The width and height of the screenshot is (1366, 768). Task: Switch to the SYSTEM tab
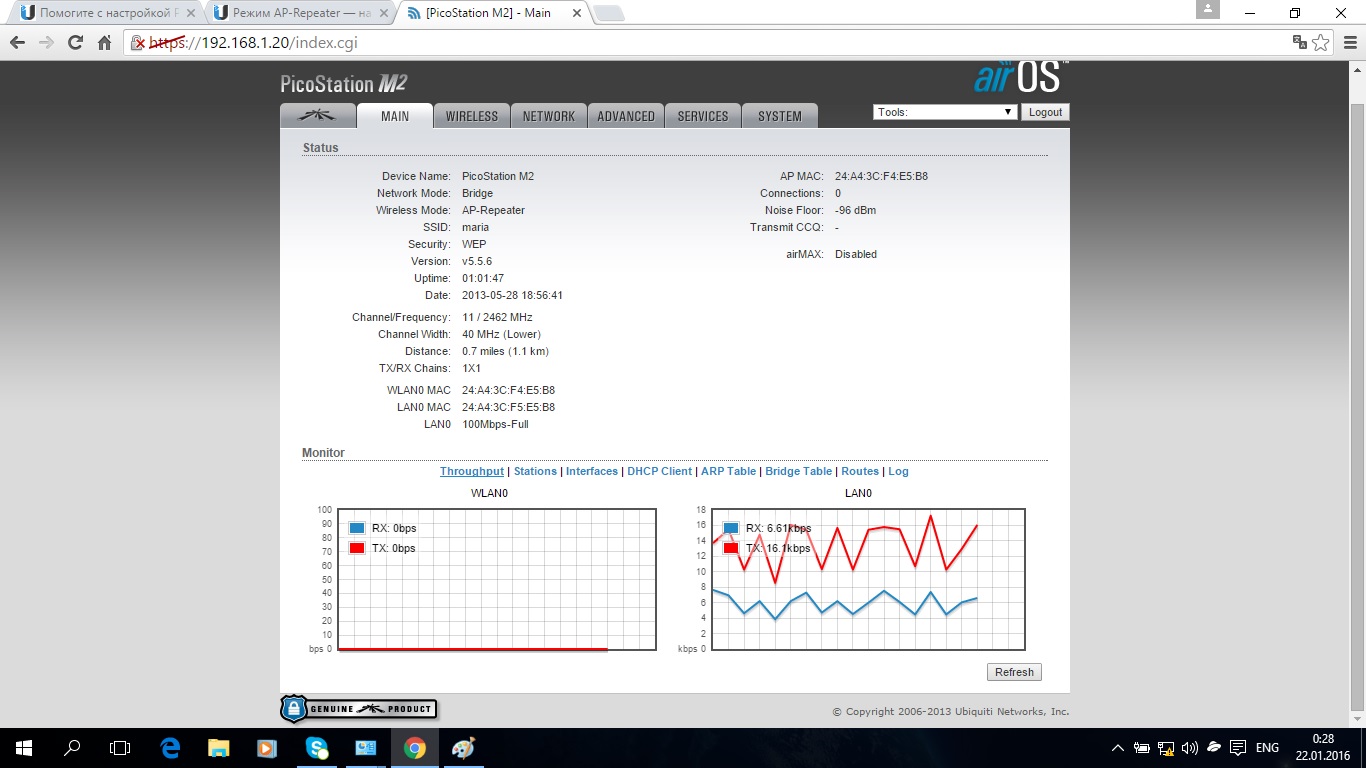click(780, 116)
